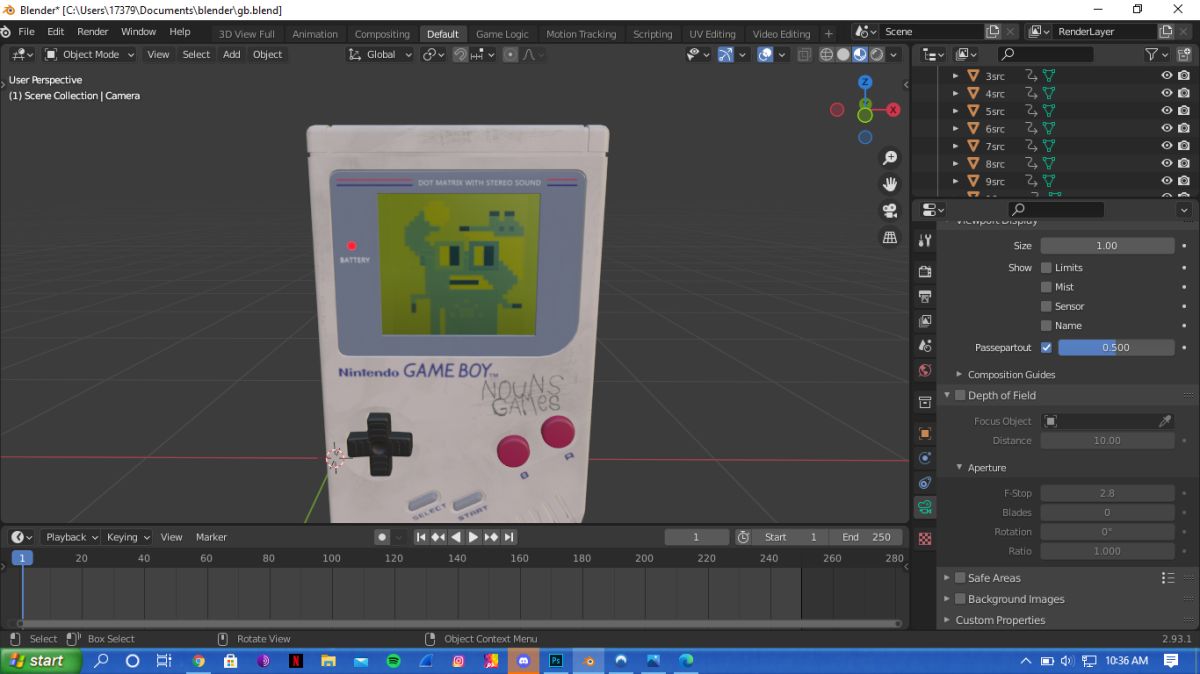Jump to the end frame
The width and height of the screenshot is (1200, 674).
(x=509, y=537)
